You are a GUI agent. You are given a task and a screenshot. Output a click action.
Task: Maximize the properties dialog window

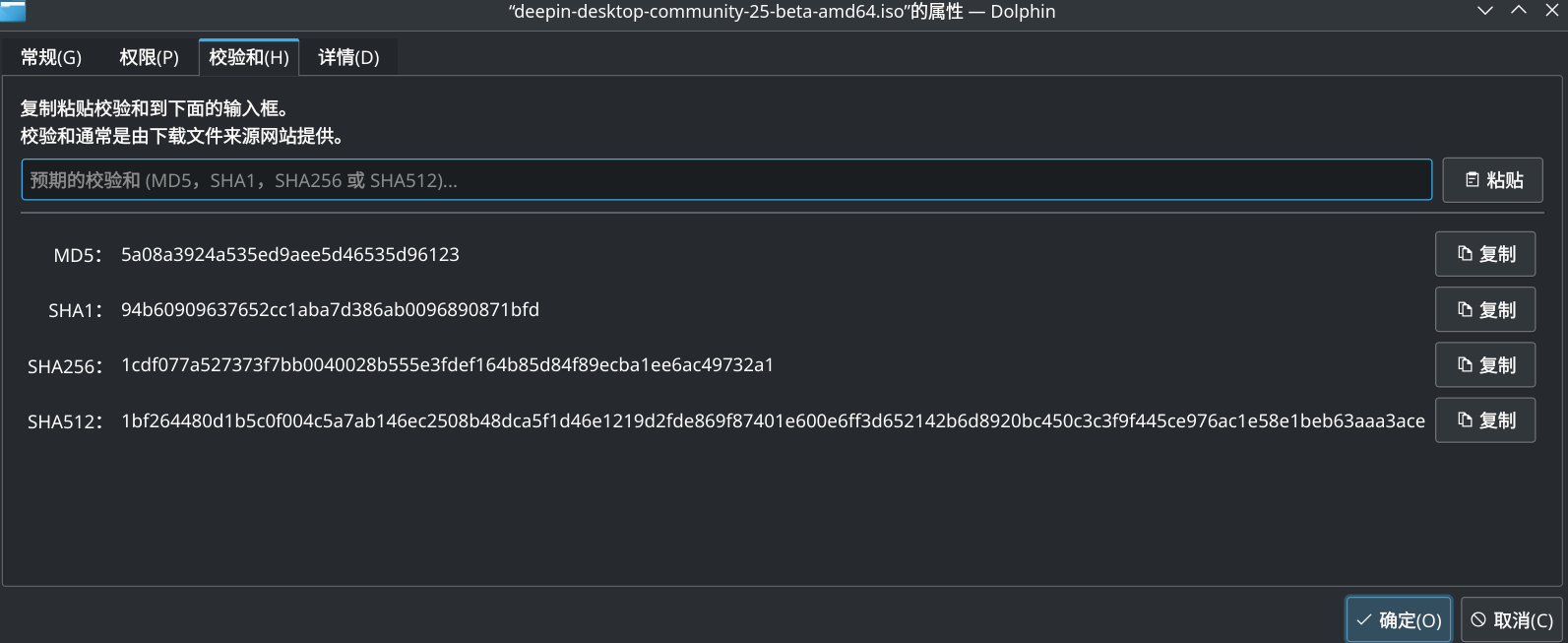pyautogui.click(x=1519, y=11)
